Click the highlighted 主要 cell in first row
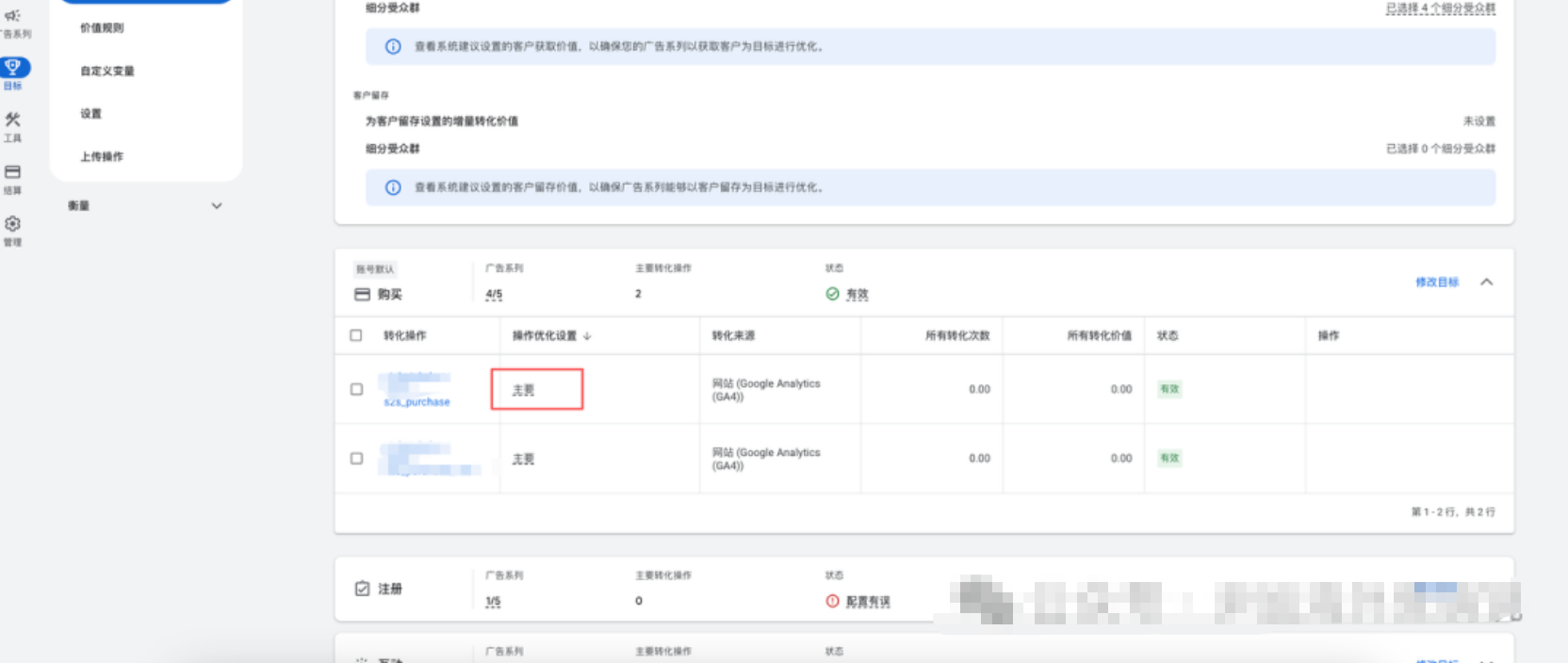This screenshot has height=663, width=1568. (536, 390)
